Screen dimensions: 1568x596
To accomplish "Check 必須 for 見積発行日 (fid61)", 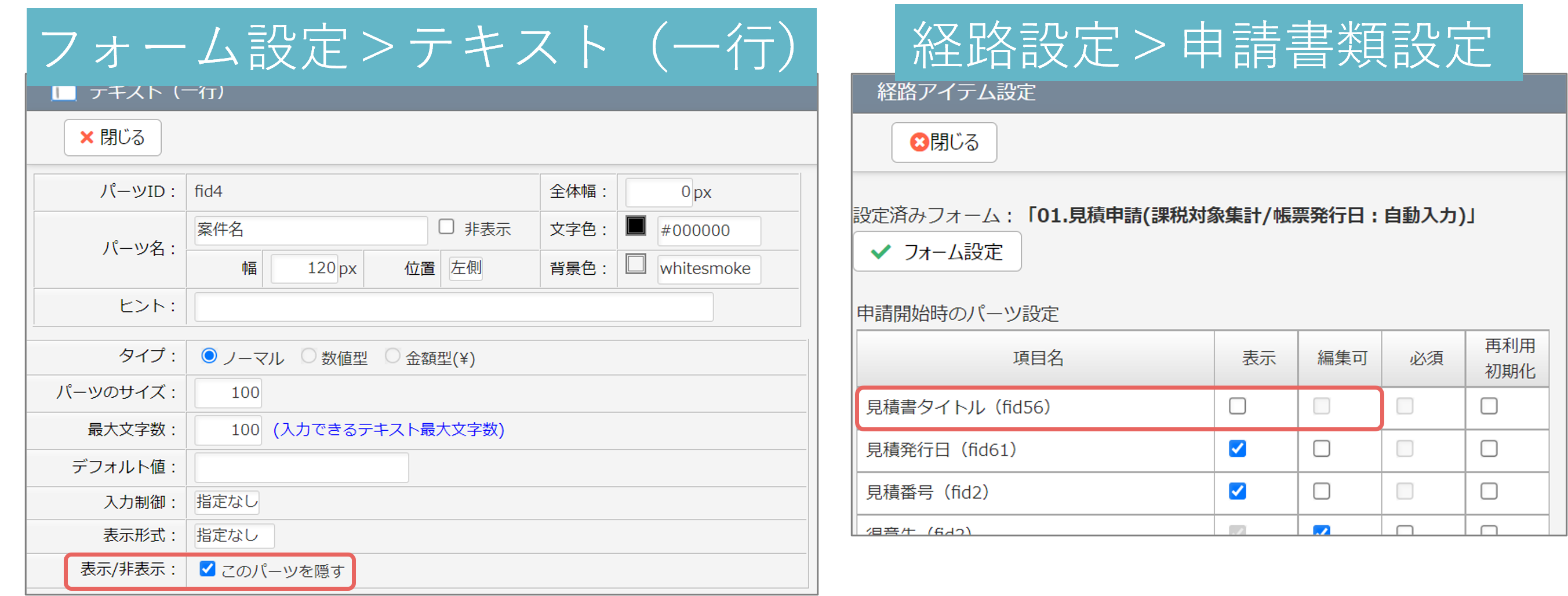I will point(1405,449).
